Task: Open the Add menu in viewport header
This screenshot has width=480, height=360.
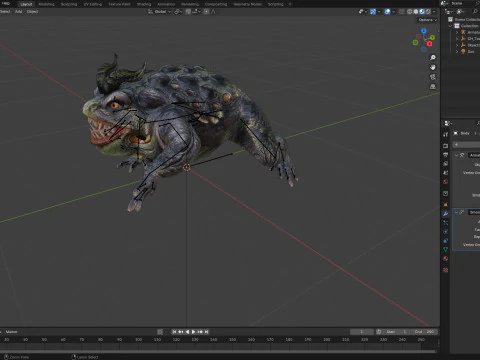Action: pyautogui.click(x=18, y=11)
